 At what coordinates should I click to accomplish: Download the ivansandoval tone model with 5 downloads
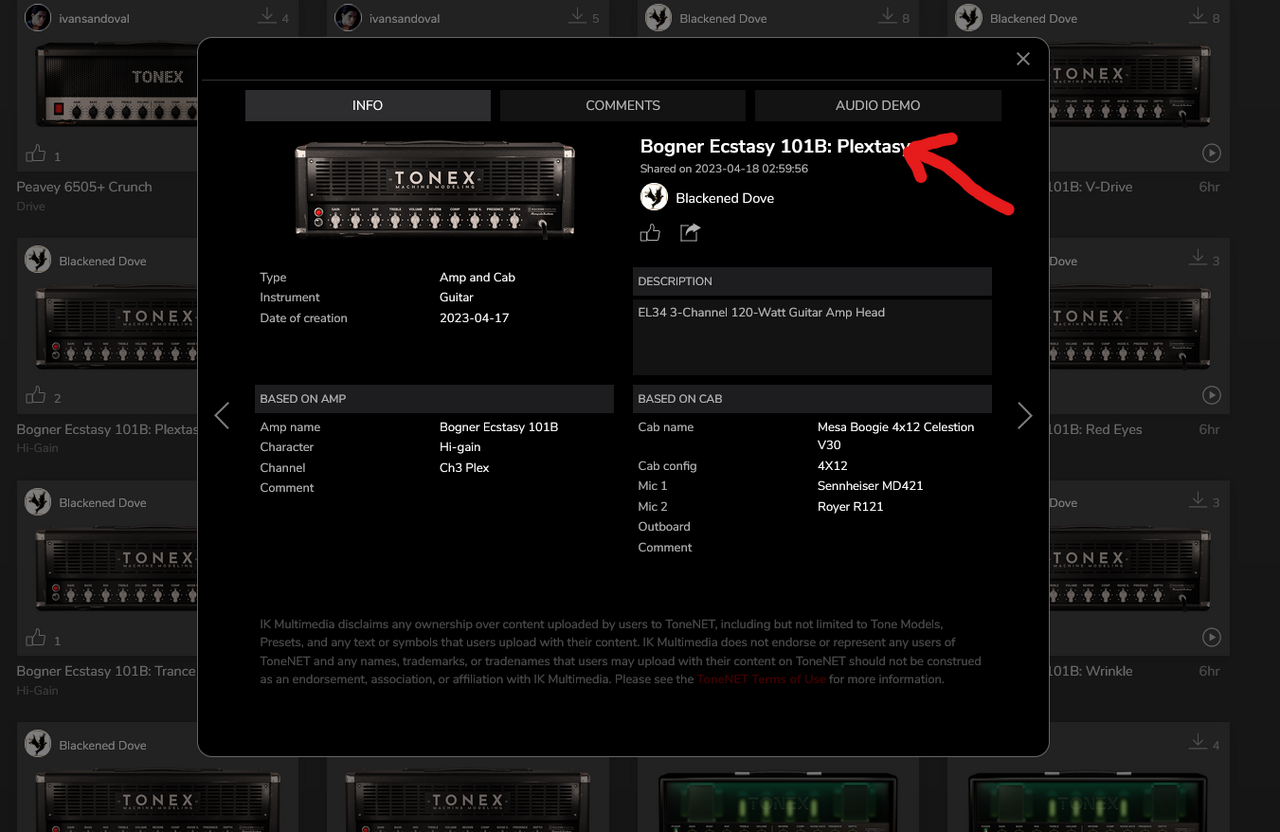[x=577, y=16]
